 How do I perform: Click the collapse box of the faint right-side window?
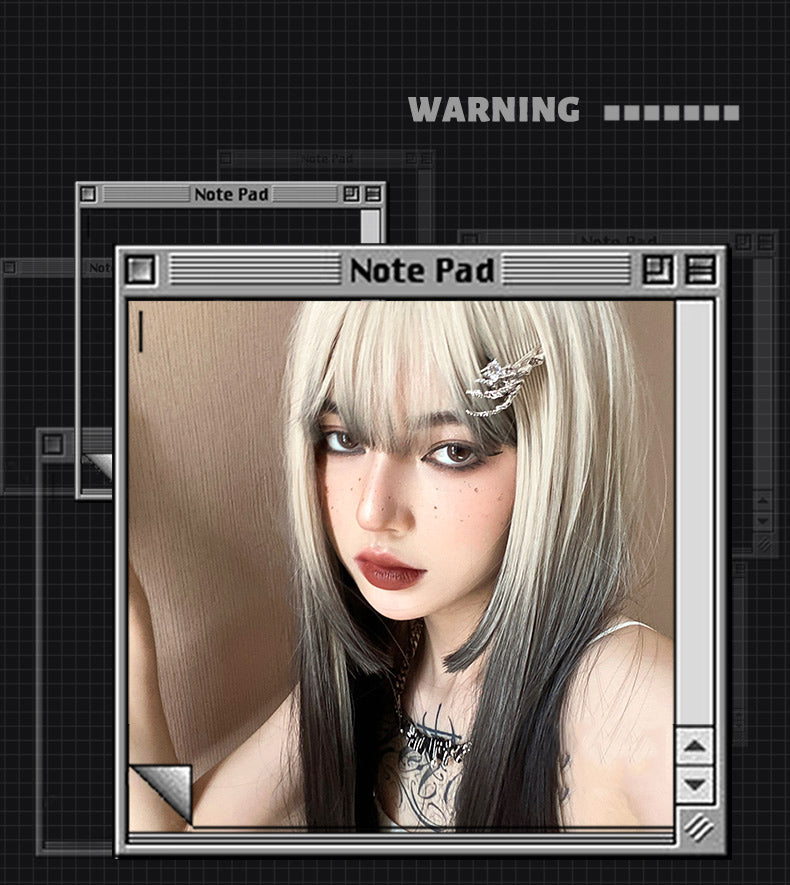tap(766, 241)
